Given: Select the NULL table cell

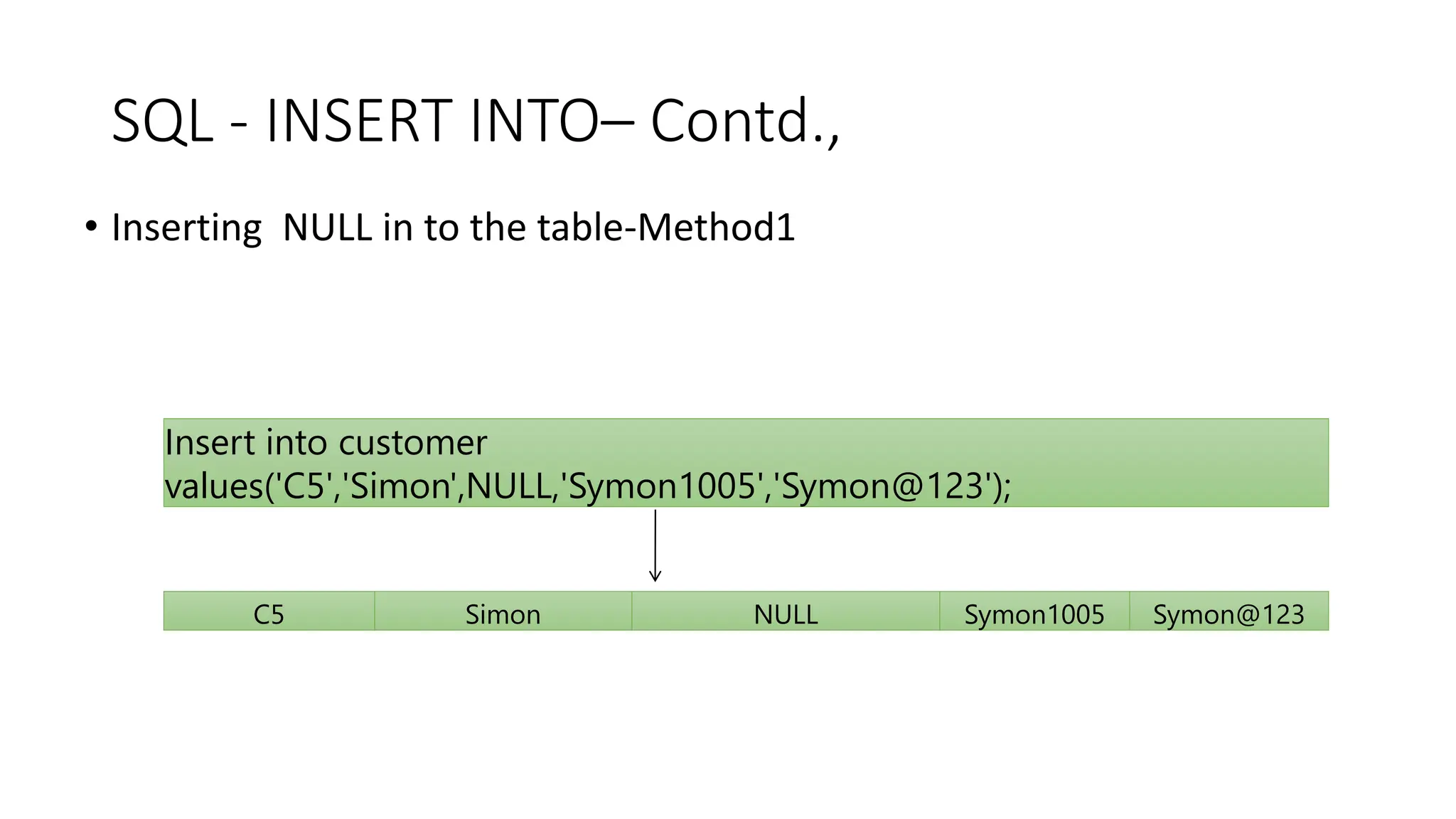Looking at the screenshot, I should pyautogui.click(x=786, y=614).
